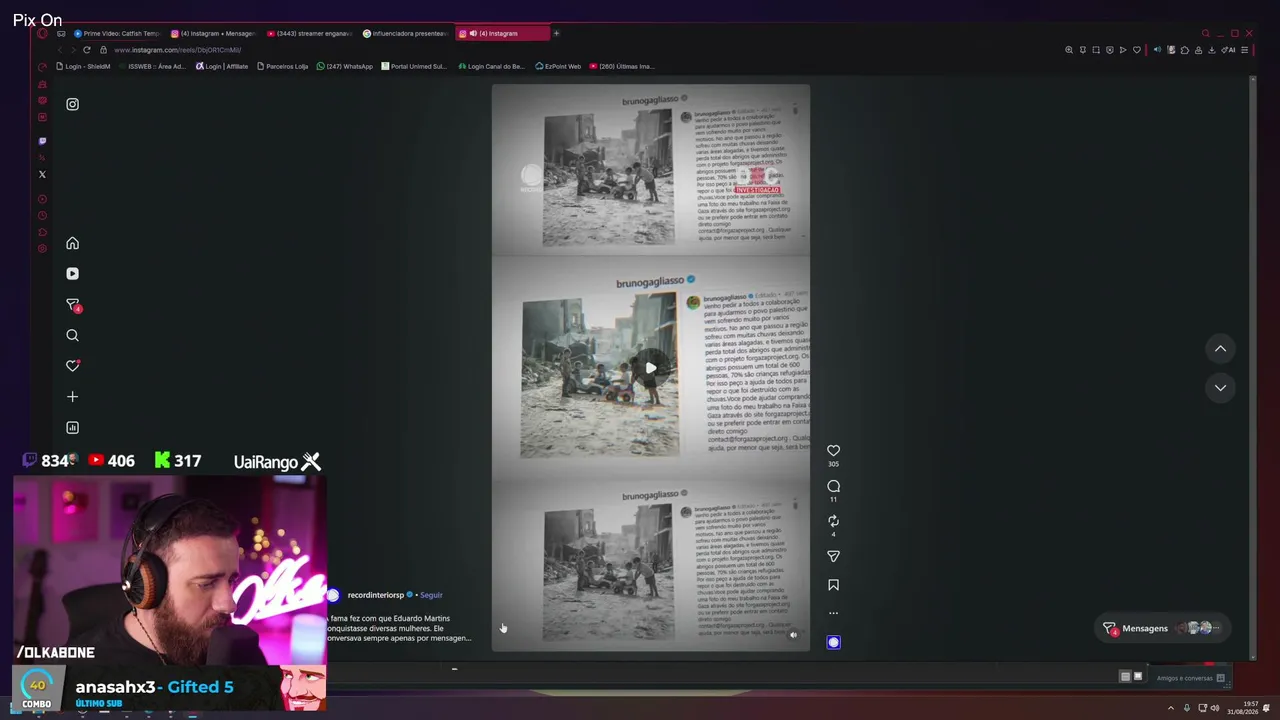Open the ad blocker shield icon
Viewport: 1280px width, 720px height.
[1109, 50]
